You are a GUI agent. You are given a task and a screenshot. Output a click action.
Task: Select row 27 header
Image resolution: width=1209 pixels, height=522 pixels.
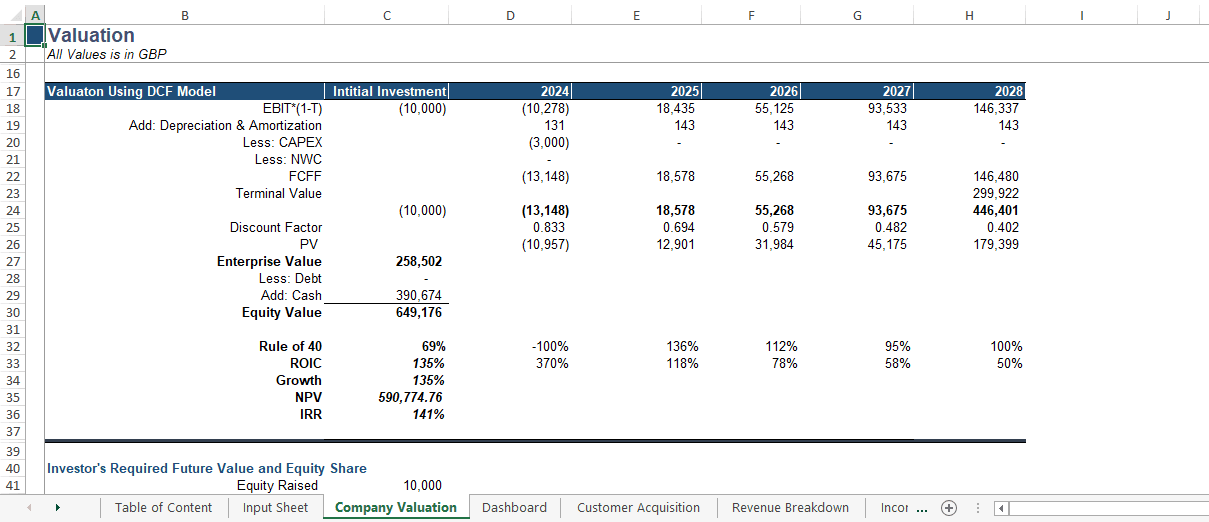click(x=12, y=261)
